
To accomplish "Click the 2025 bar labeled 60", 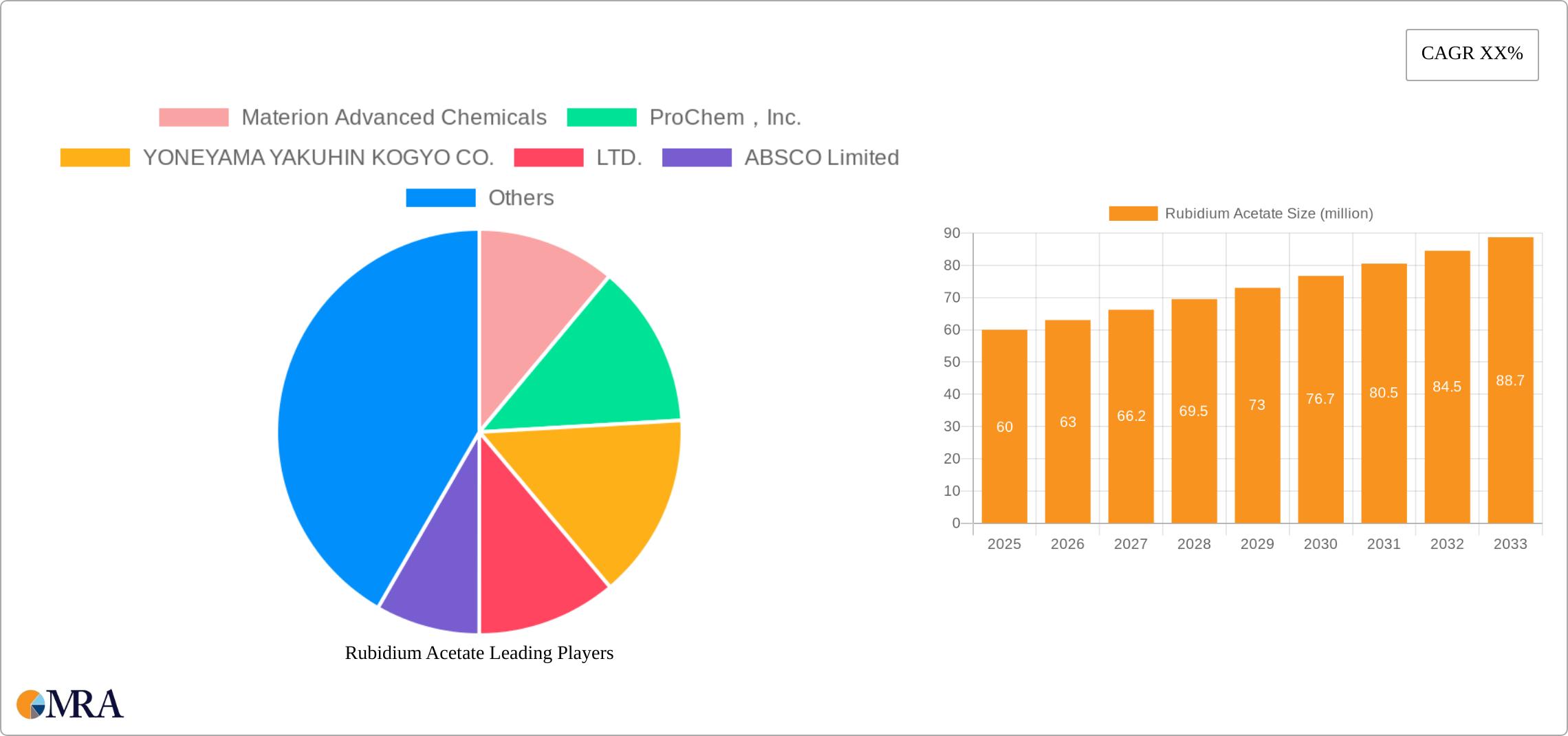I will click(x=1004, y=426).
